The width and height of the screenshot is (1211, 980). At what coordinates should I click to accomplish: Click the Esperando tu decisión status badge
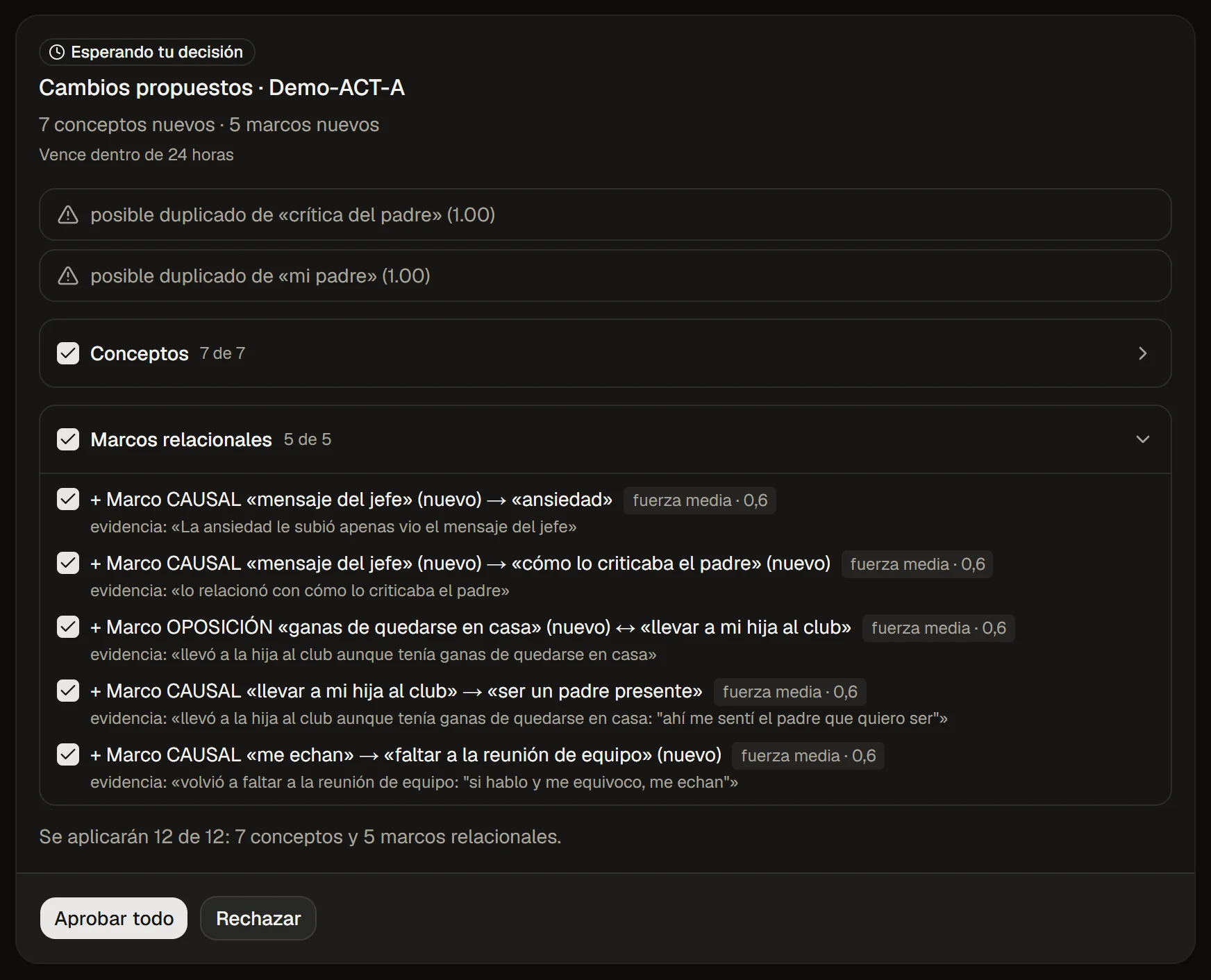point(147,52)
